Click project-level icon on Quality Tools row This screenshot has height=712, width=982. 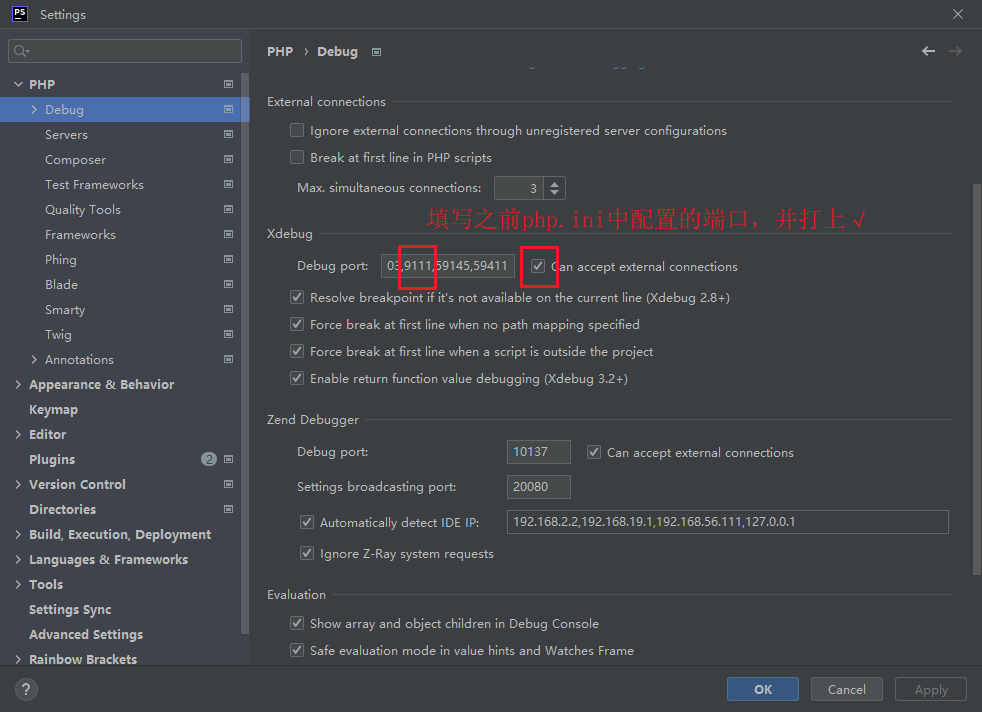(229, 210)
